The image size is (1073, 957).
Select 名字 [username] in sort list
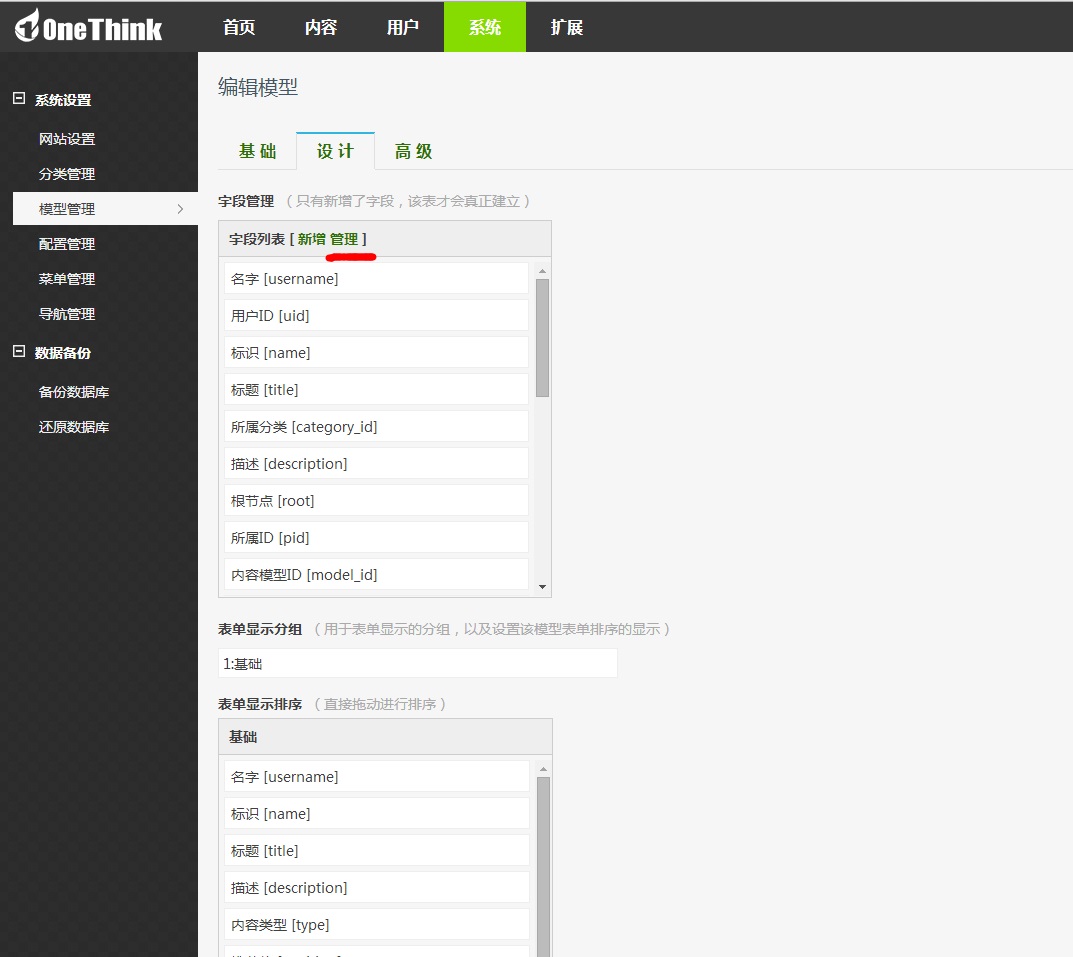(377, 777)
